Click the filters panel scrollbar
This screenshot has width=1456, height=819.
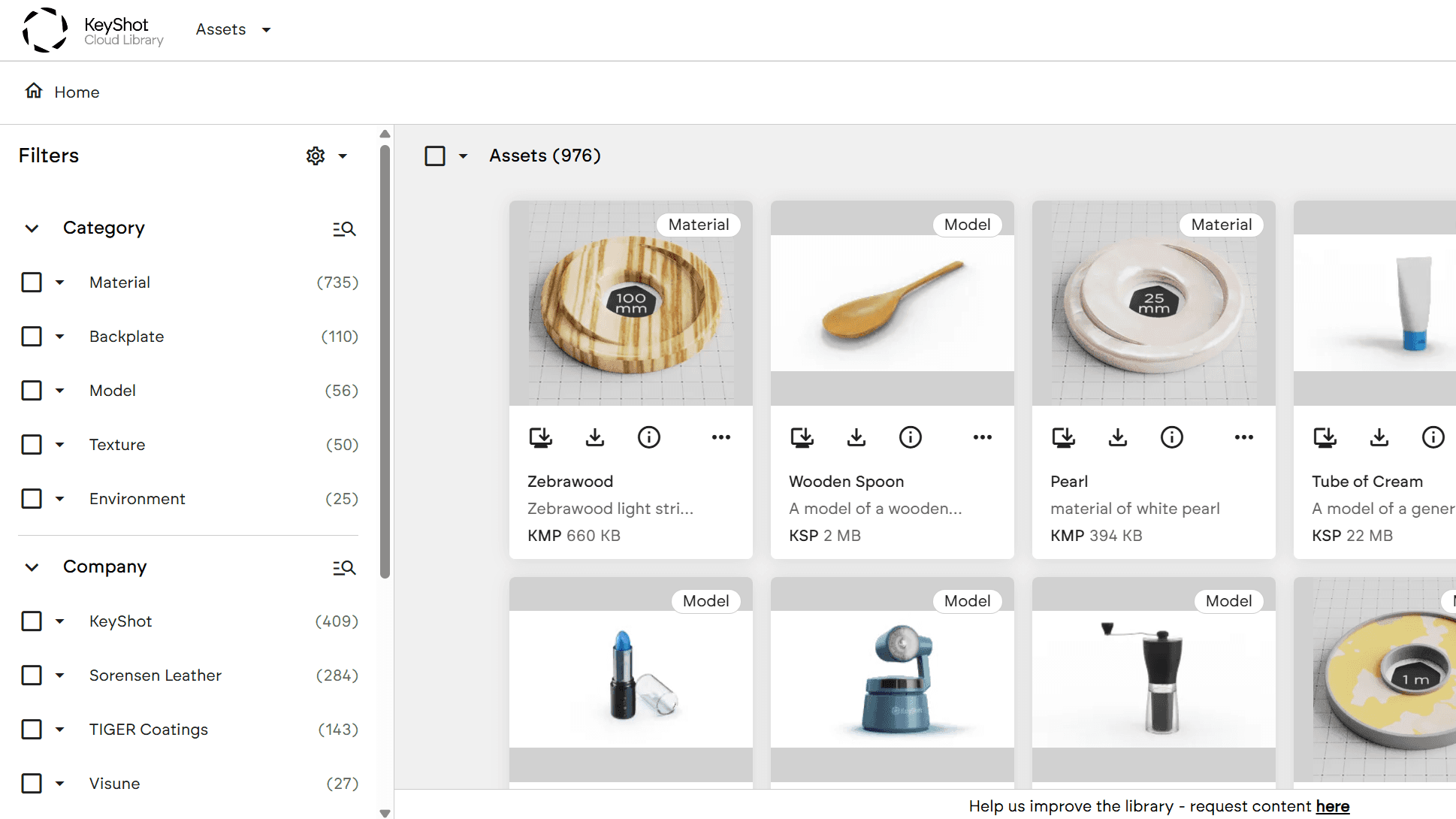tap(385, 361)
